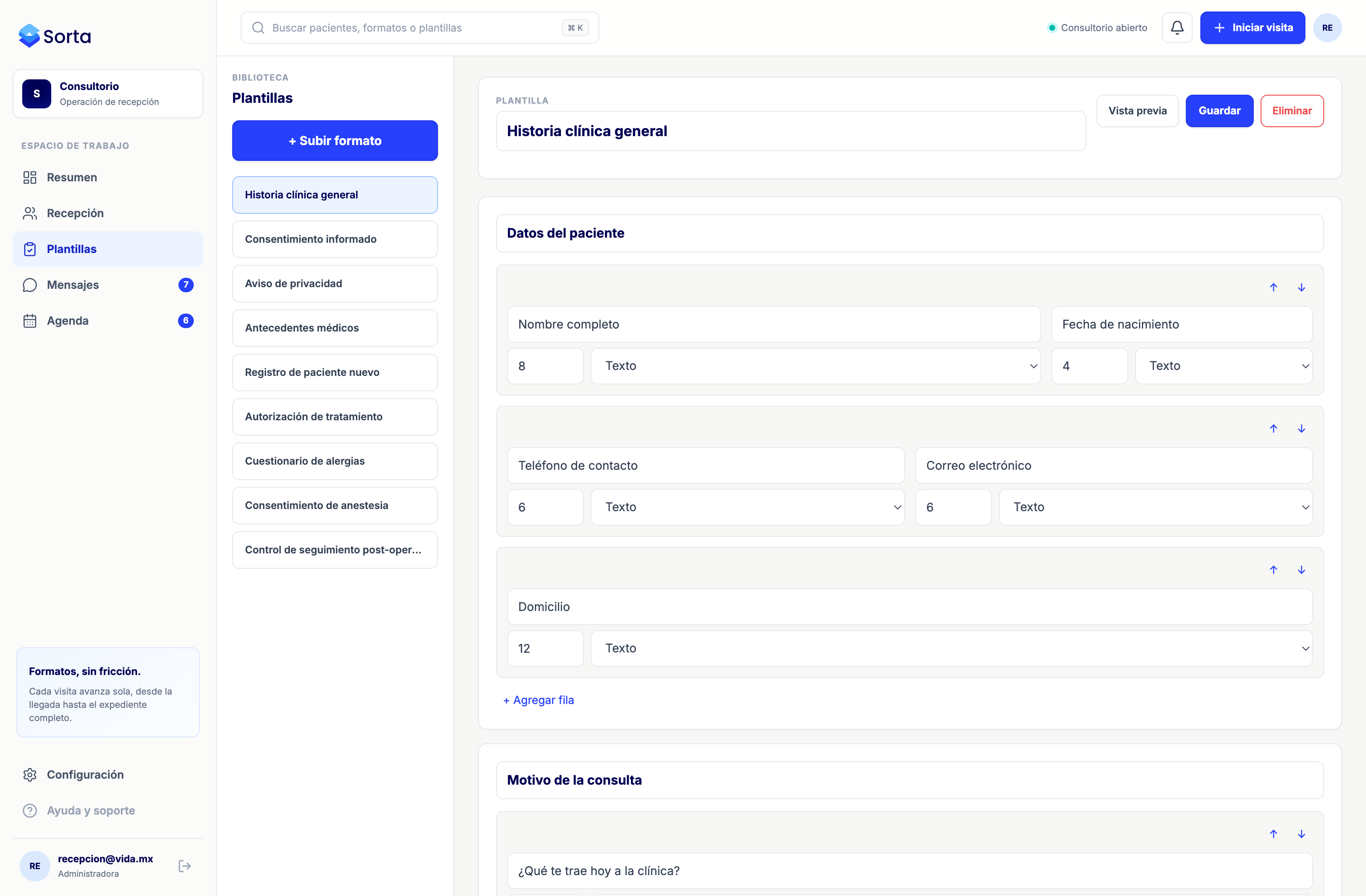The height and width of the screenshot is (896, 1366).
Task: Select Consentimiento informado template
Action: tap(335, 239)
